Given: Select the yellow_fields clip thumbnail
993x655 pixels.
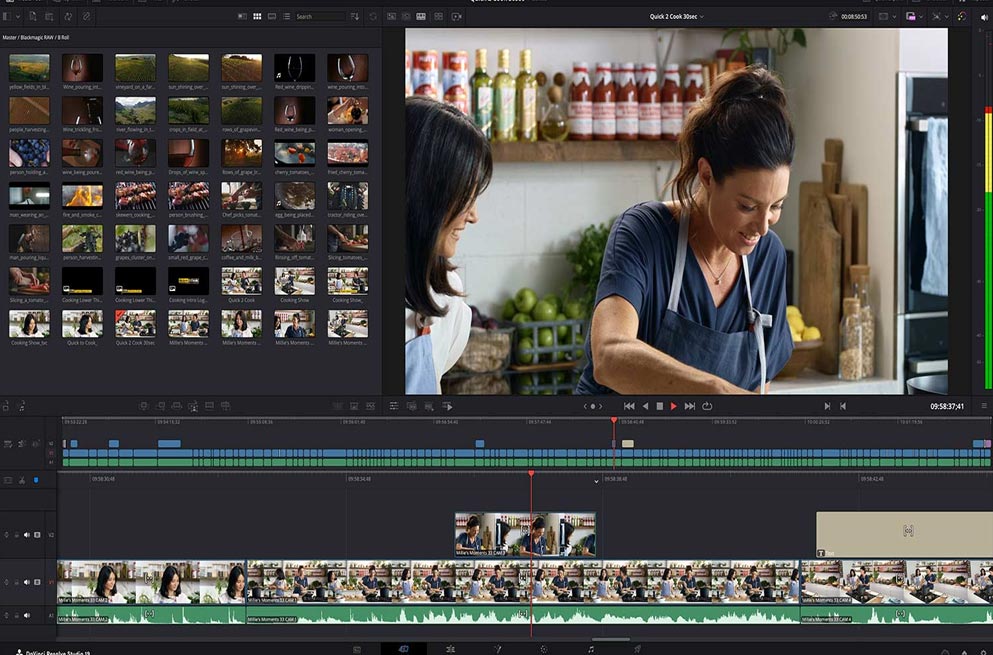Looking at the screenshot, I should point(29,68).
